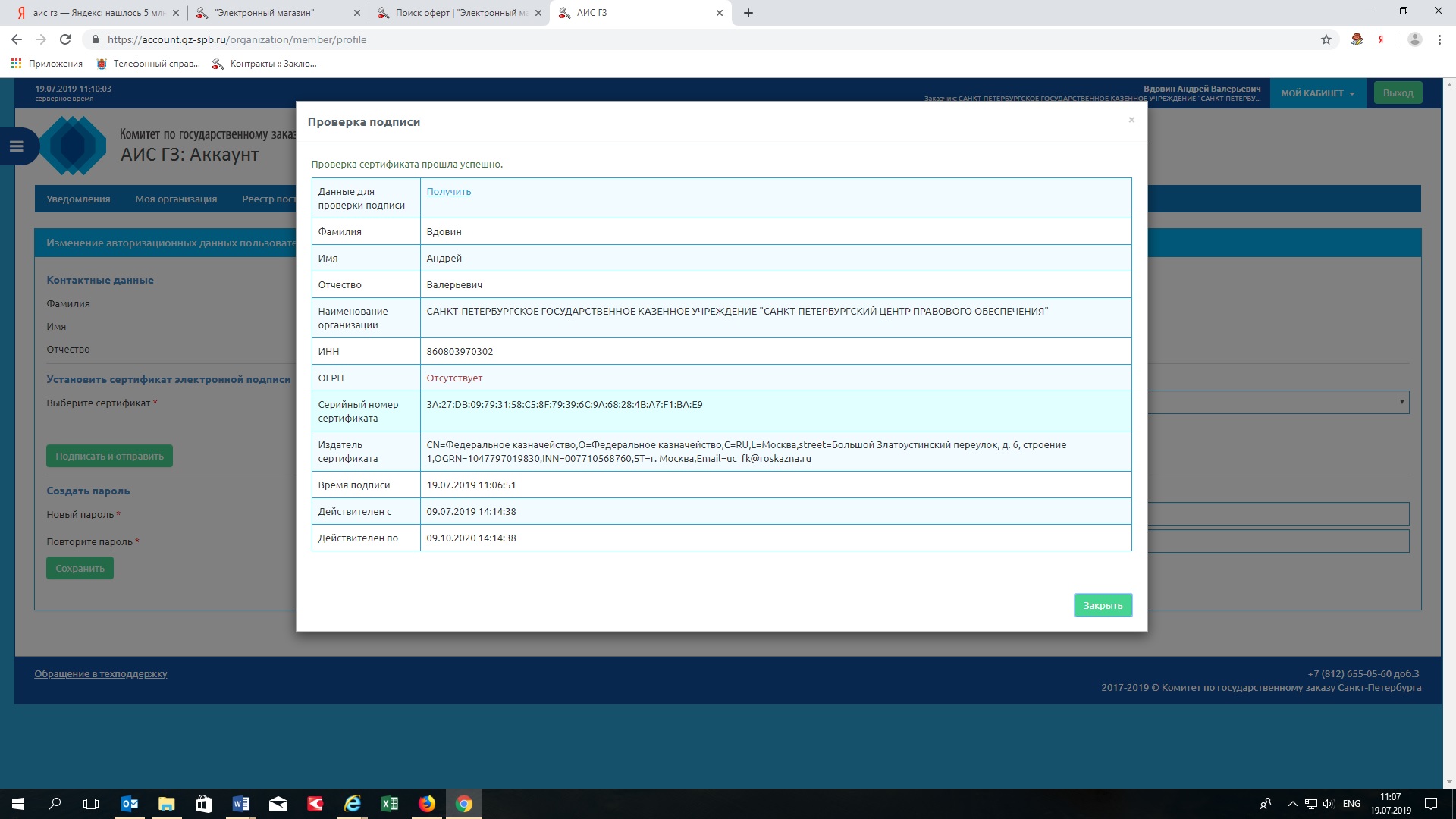The height and width of the screenshot is (819, 1456).
Task: Open the 'Моя организация' menu tab
Action: click(x=176, y=199)
